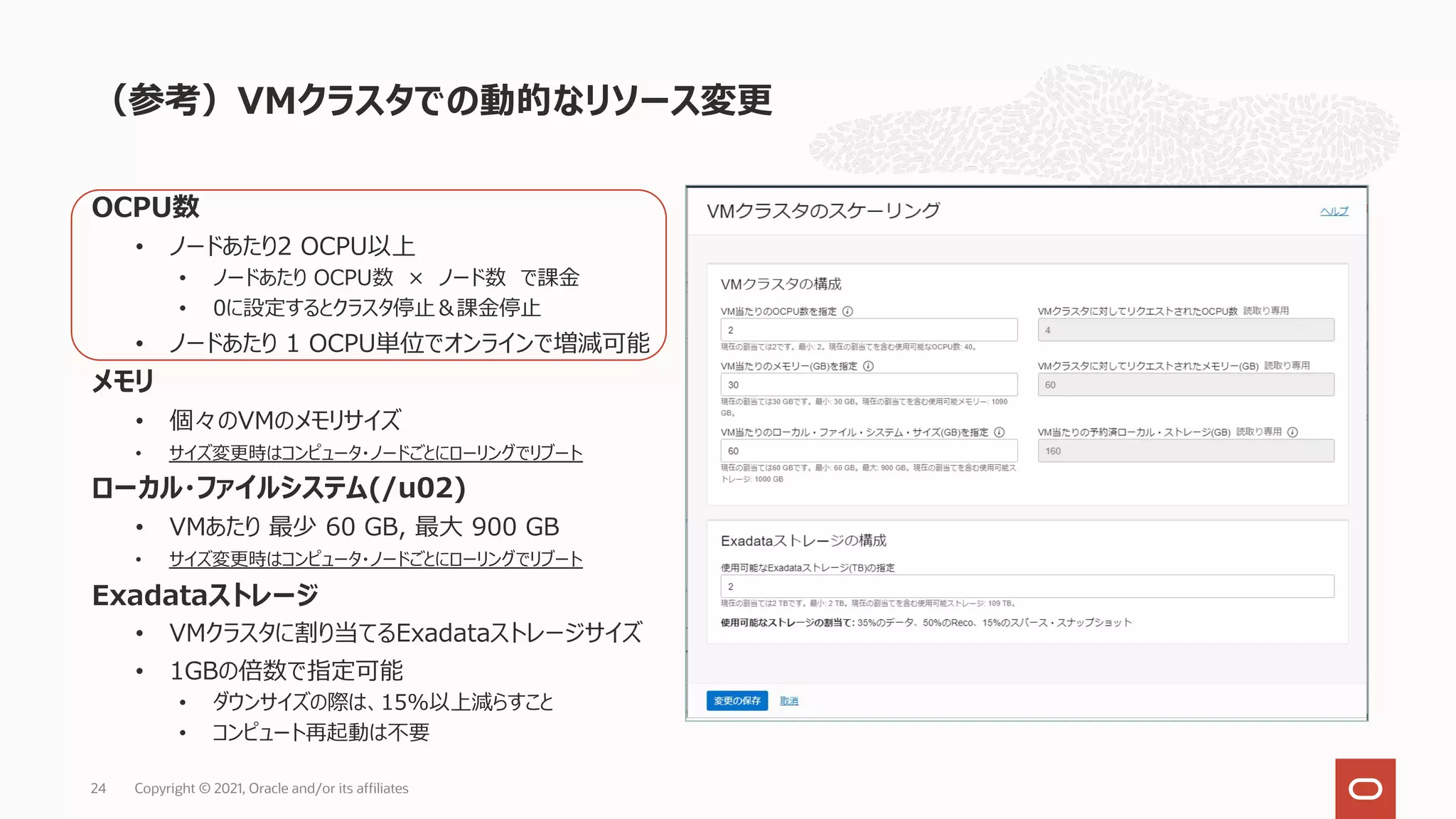Screen dimensions: 1456x819
Task: Click the VM当たりのOCPU数を指定 input field
Action: click(869, 330)
